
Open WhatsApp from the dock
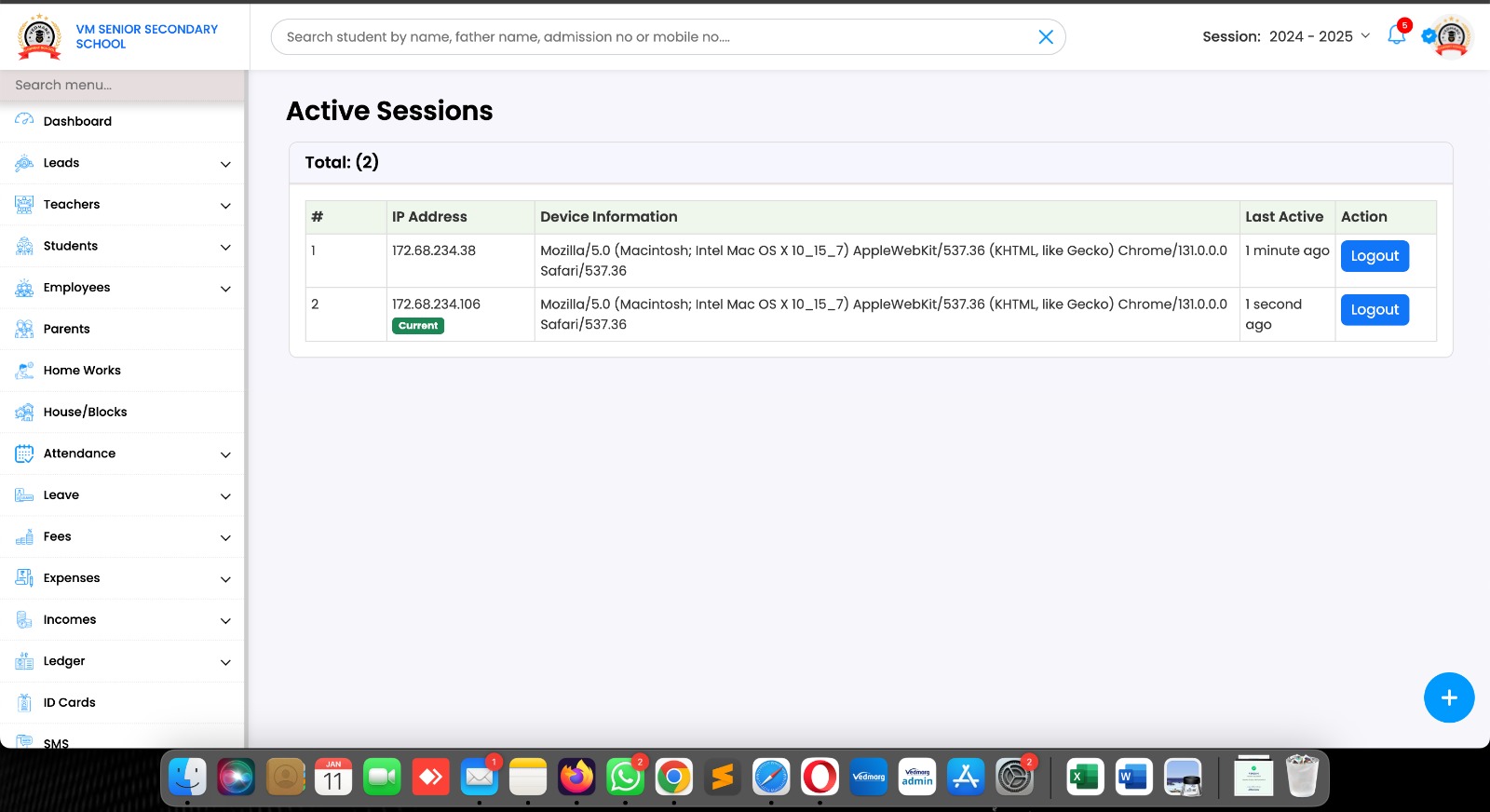click(x=625, y=777)
